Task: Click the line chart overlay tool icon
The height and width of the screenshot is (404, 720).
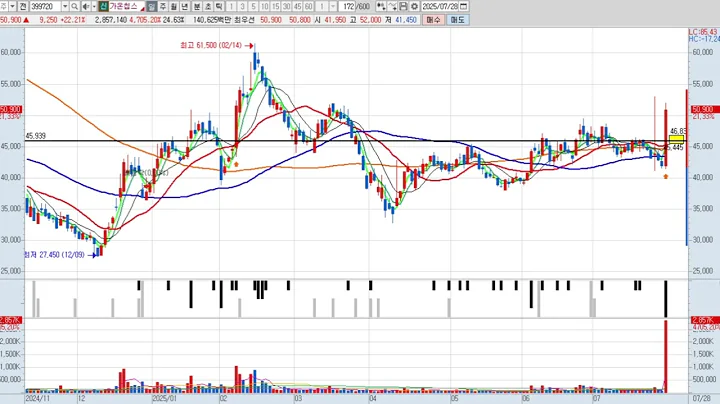Action: point(392,6)
